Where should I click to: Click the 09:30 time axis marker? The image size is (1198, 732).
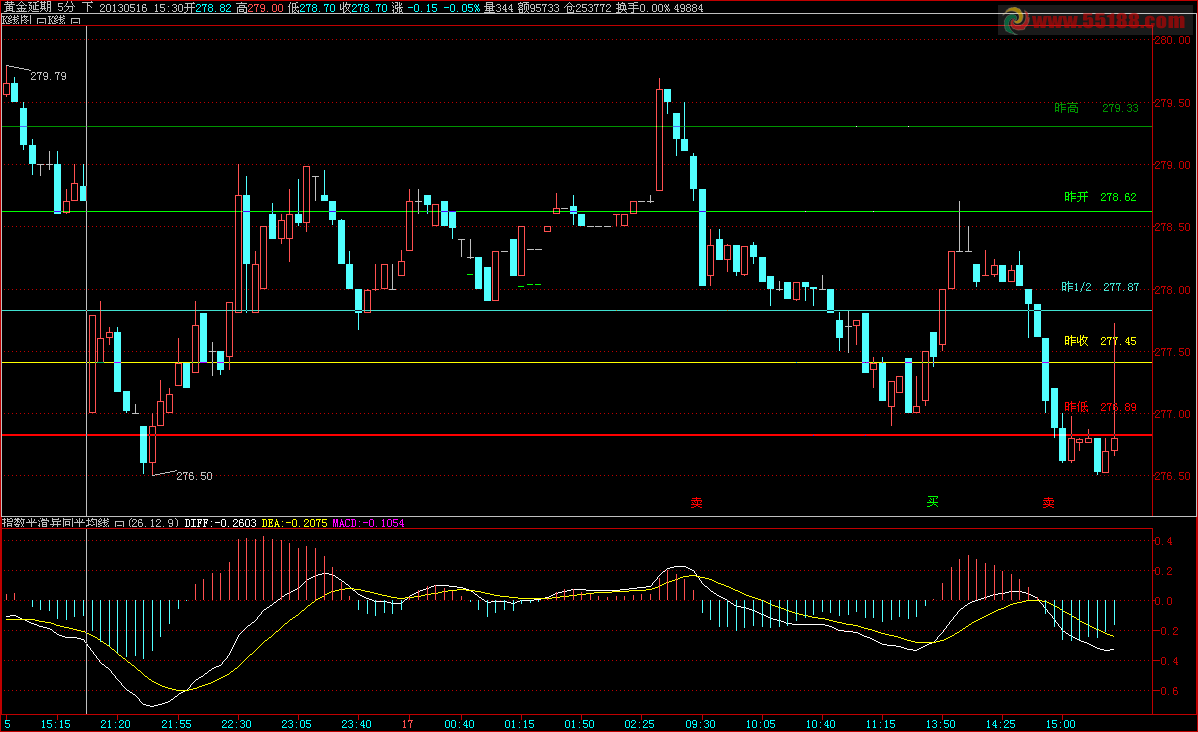[x=700, y=723]
